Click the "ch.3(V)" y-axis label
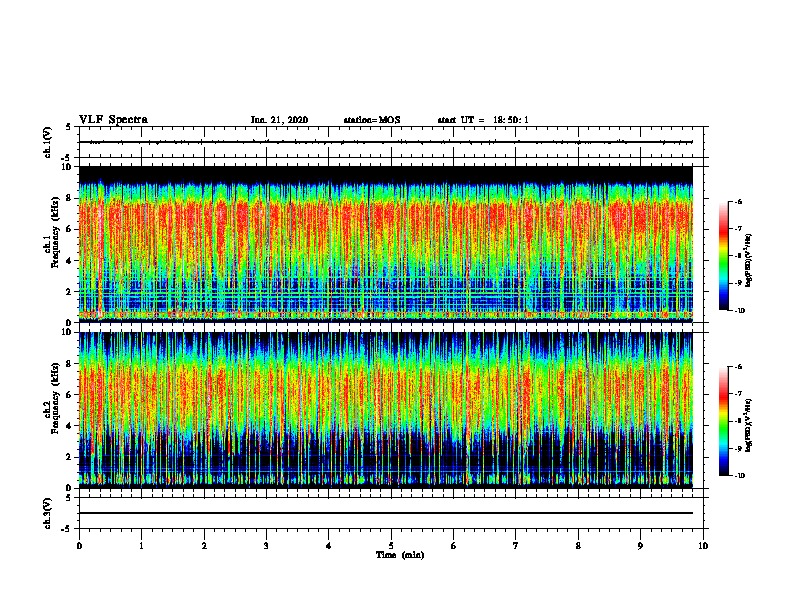The image size is (792, 612). pos(47,513)
